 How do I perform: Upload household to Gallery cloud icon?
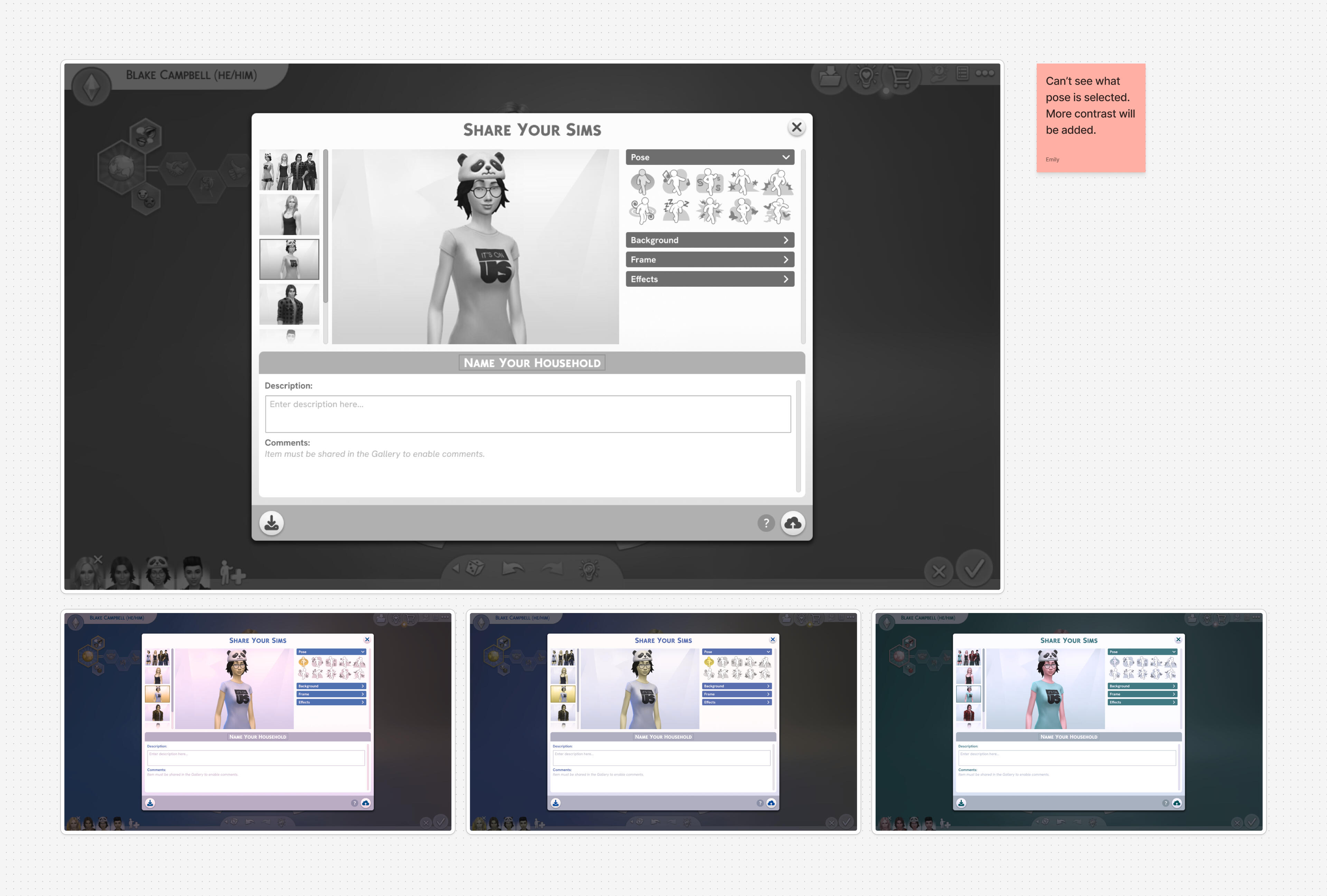click(792, 522)
